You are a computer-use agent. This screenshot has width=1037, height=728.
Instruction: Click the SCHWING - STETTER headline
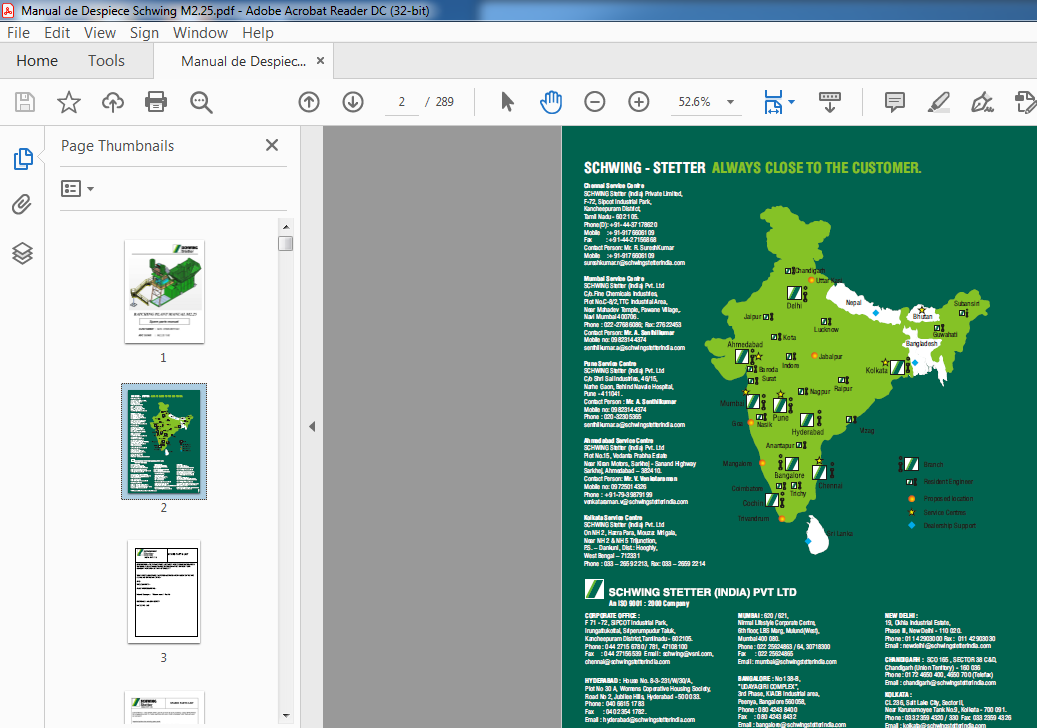coord(644,168)
